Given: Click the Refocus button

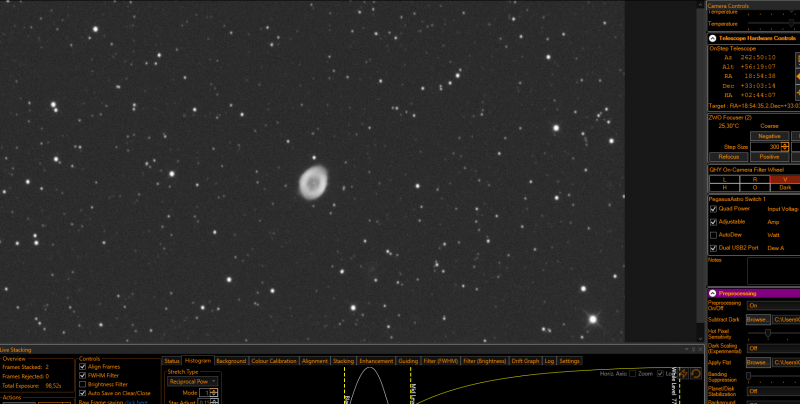Looking at the screenshot, I should [729, 157].
